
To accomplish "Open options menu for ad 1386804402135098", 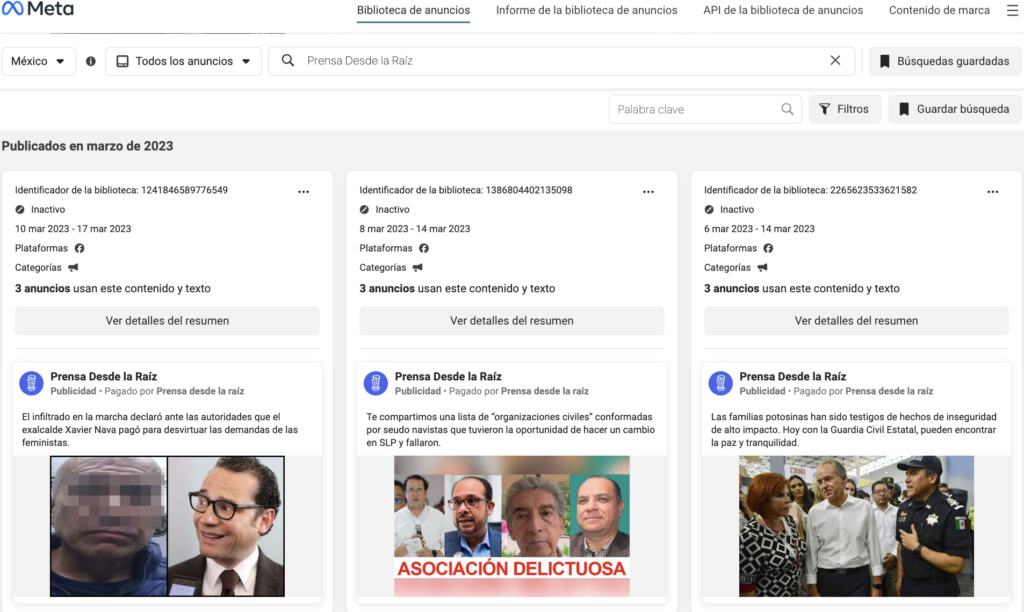I will click(648, 191).
